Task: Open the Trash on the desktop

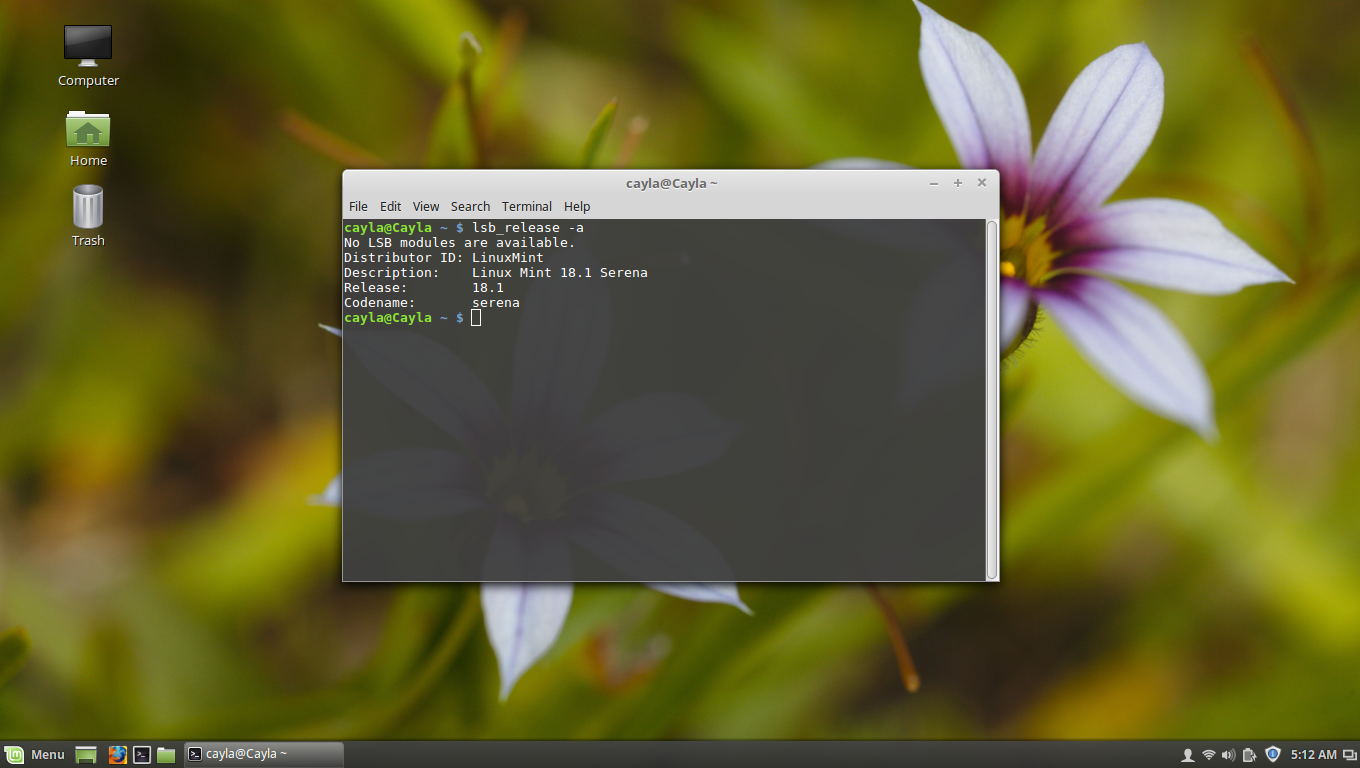Action: pyautogui.click(x=87, y=207)
